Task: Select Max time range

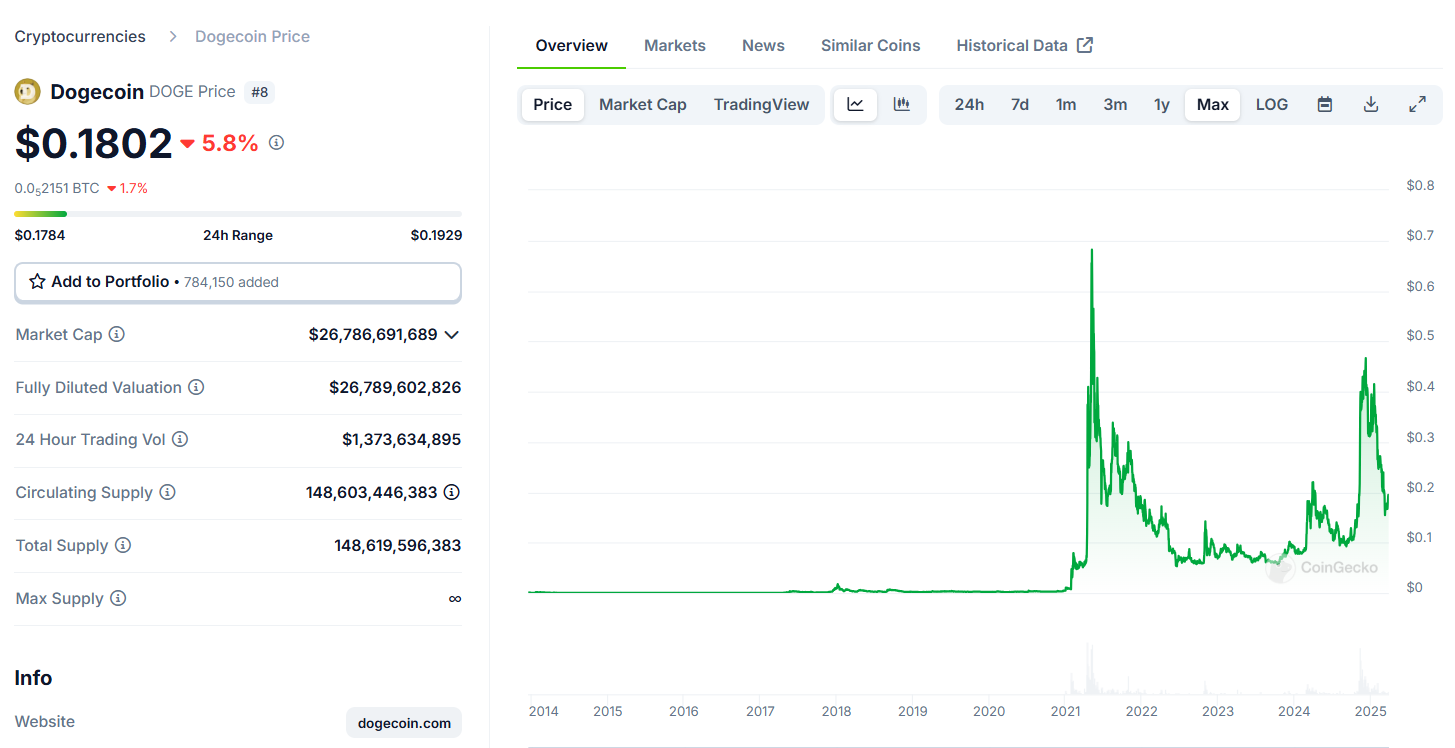Action: (1213, 104)
